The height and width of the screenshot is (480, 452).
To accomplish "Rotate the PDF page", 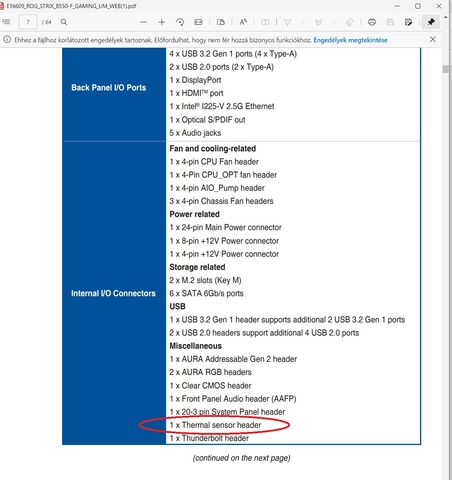I will [x=180, y=22].
